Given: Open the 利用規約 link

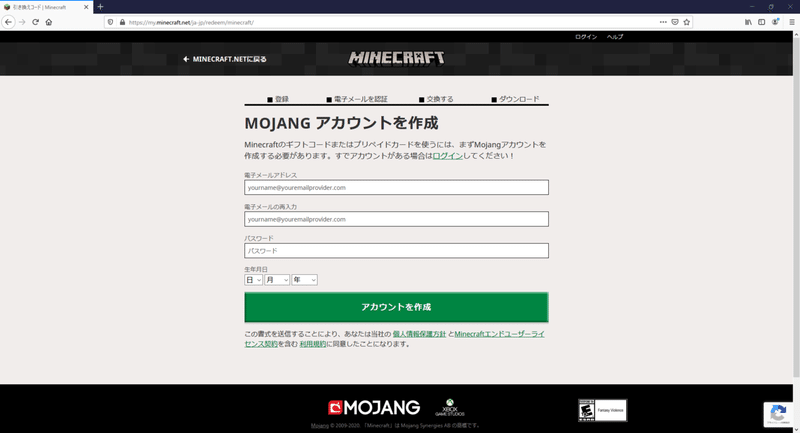Looking at the screenshot, I should tap(313, 344).
